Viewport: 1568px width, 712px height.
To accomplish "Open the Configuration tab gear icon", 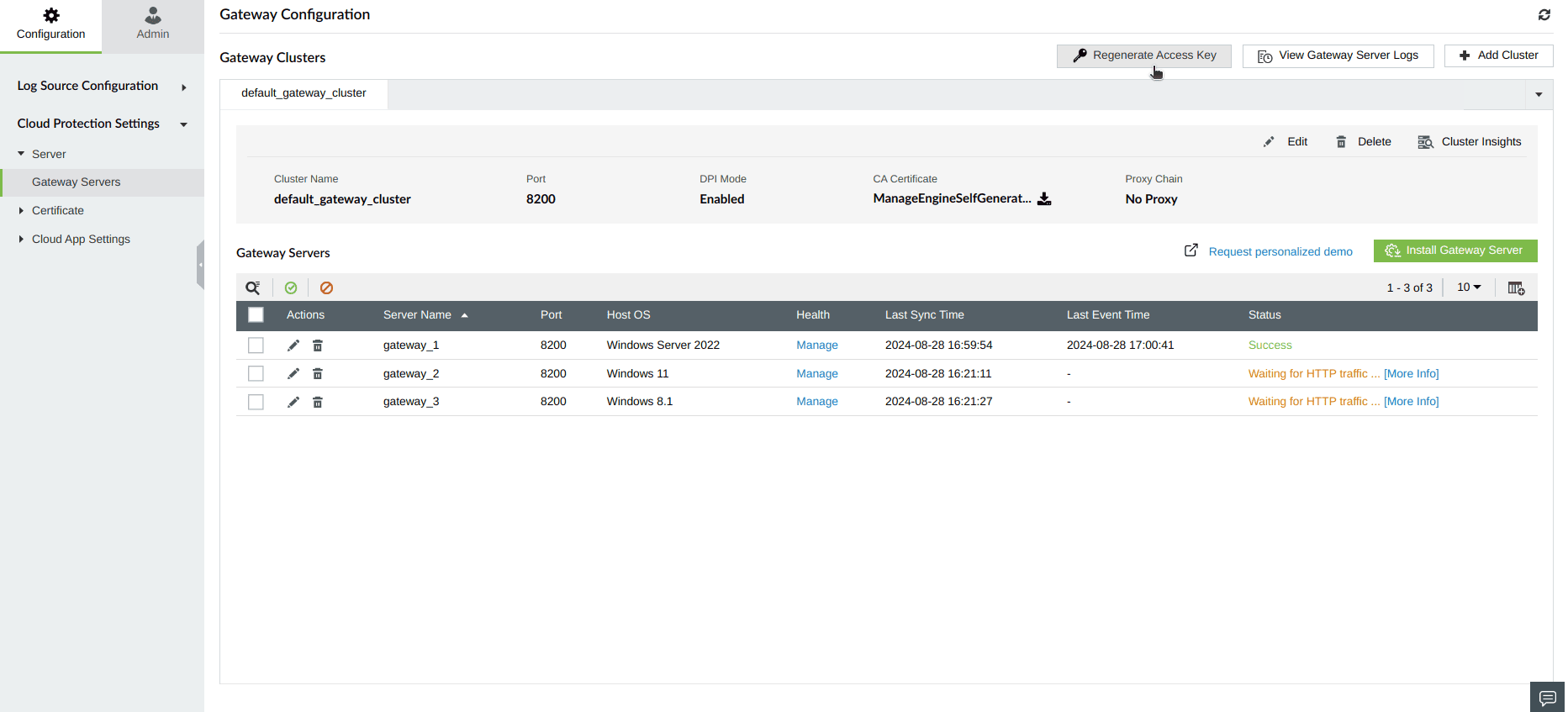I will [x=51, y=15].
